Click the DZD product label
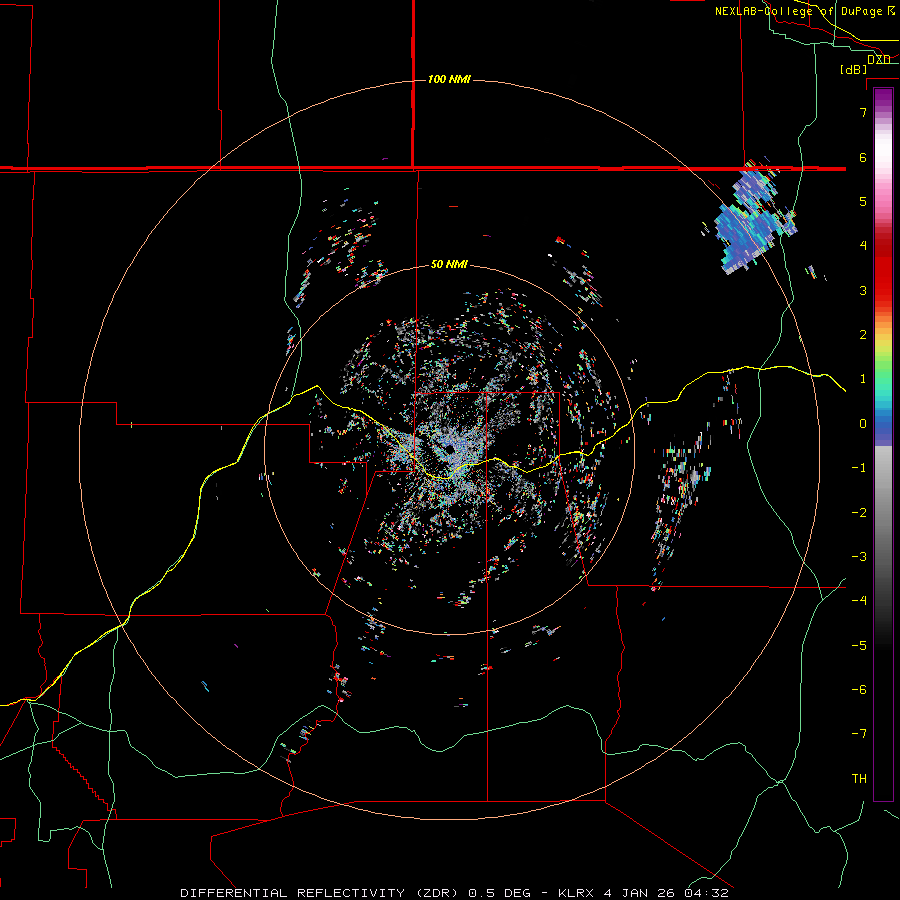This screenshot has height=900, width=900. pos(879,59)
